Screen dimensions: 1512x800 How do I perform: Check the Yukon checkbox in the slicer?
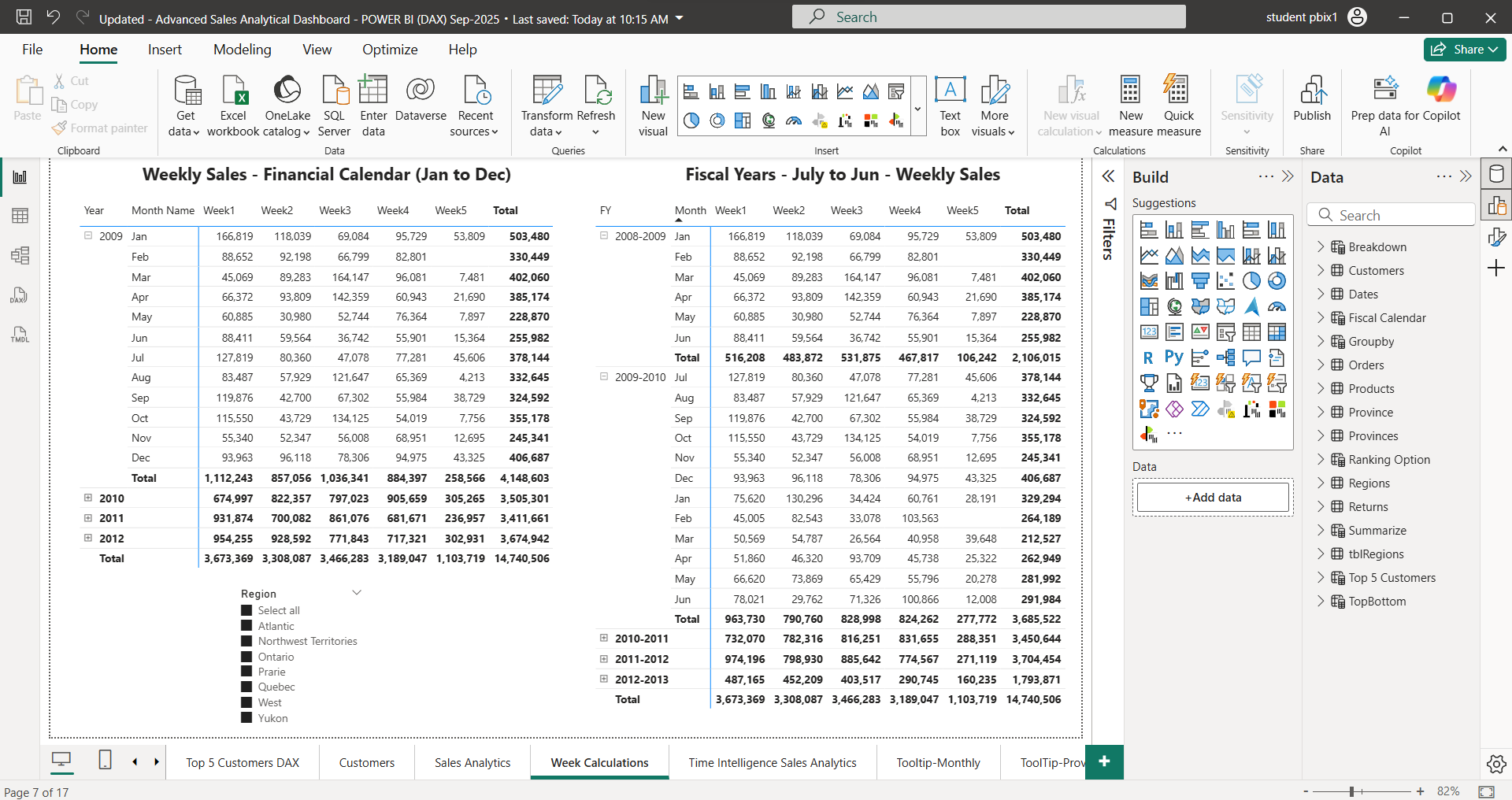click(x=246, y=717)
